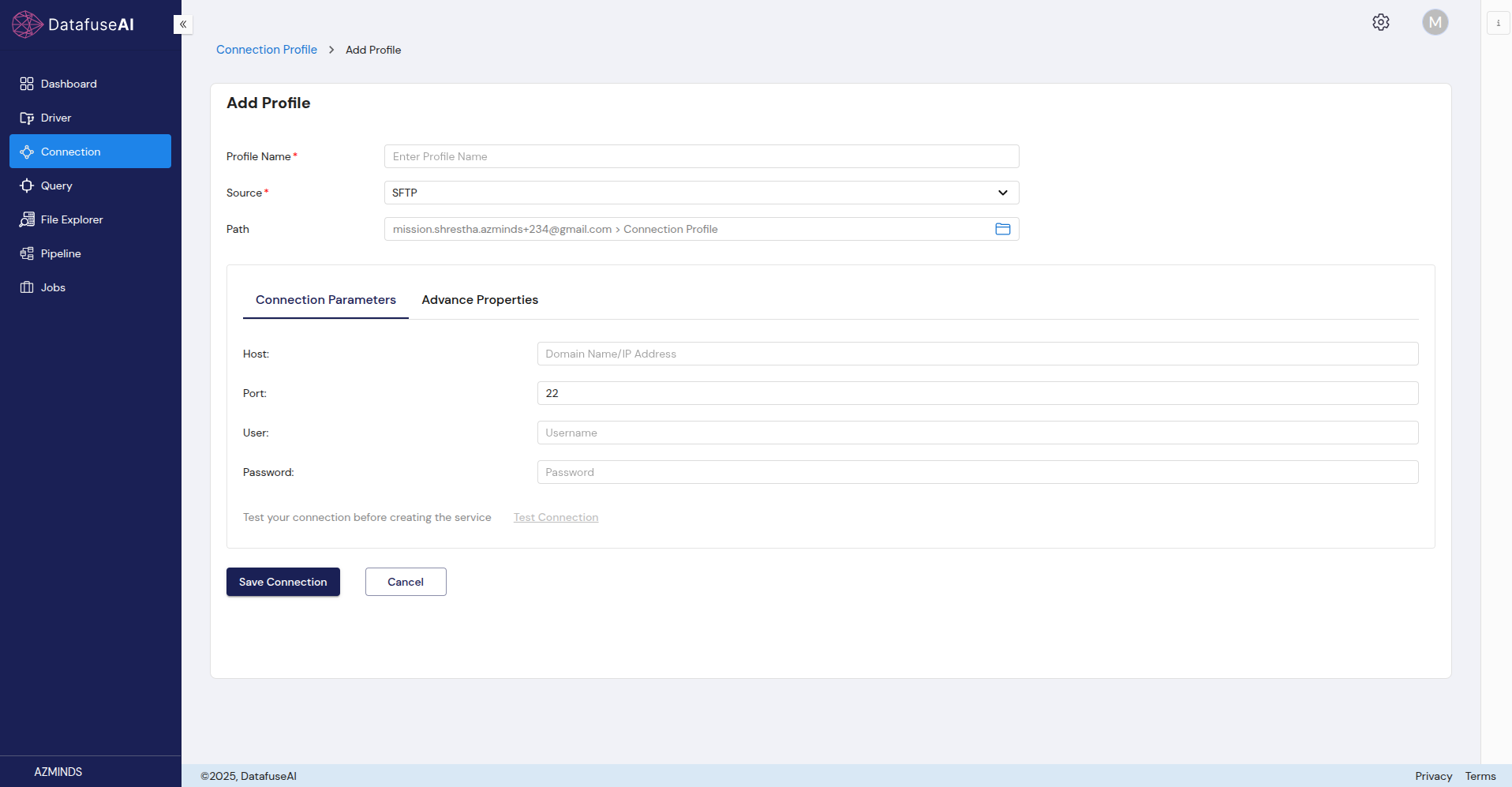Open Jobs from the sidebar
Screen dimensions: 1512x787
[x=27, y=287]
